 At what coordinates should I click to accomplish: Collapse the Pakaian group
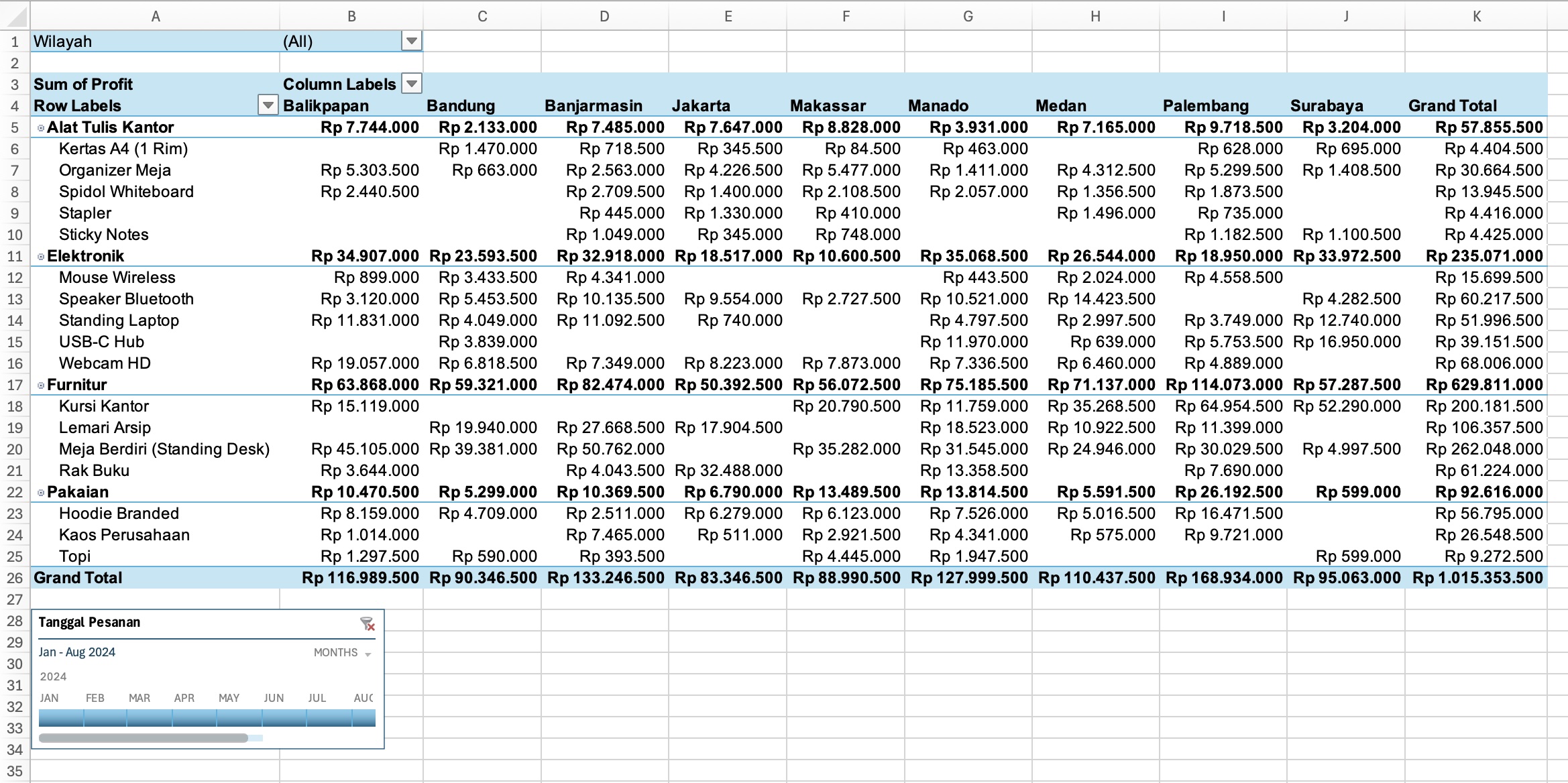pyautogui.click(x=41, y=493)
